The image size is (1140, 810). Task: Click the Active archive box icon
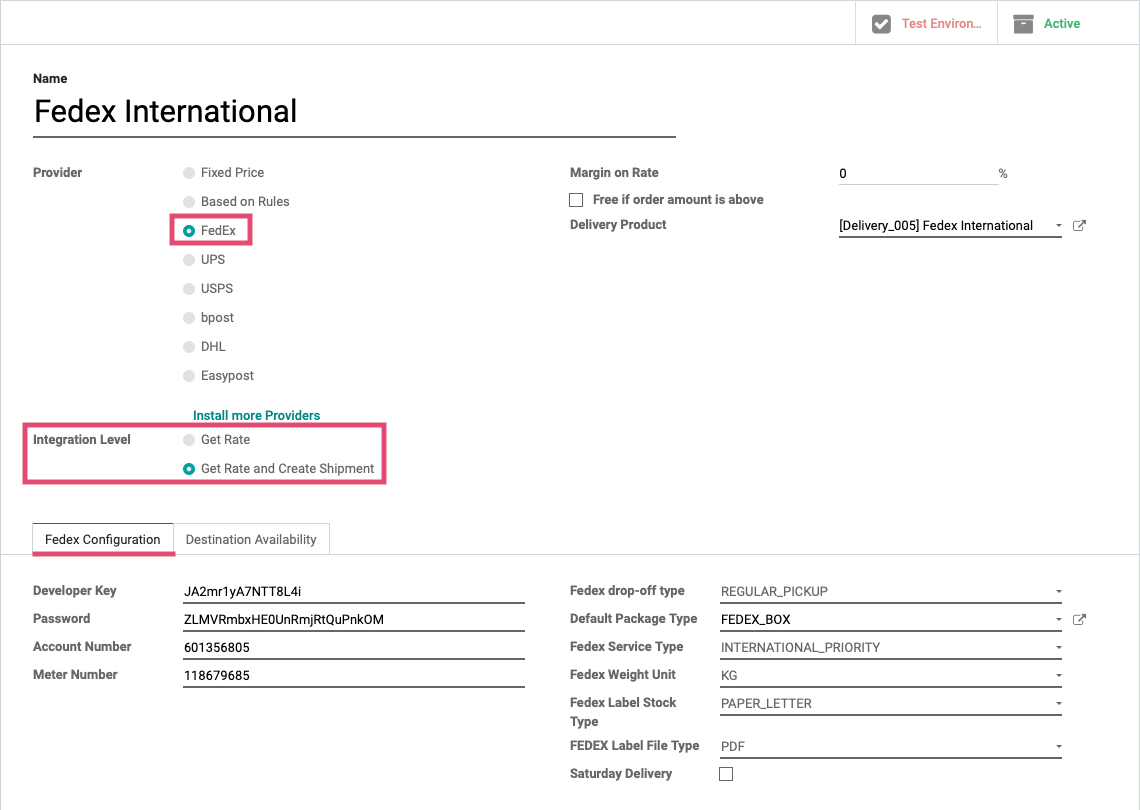tap(1023, 24)
